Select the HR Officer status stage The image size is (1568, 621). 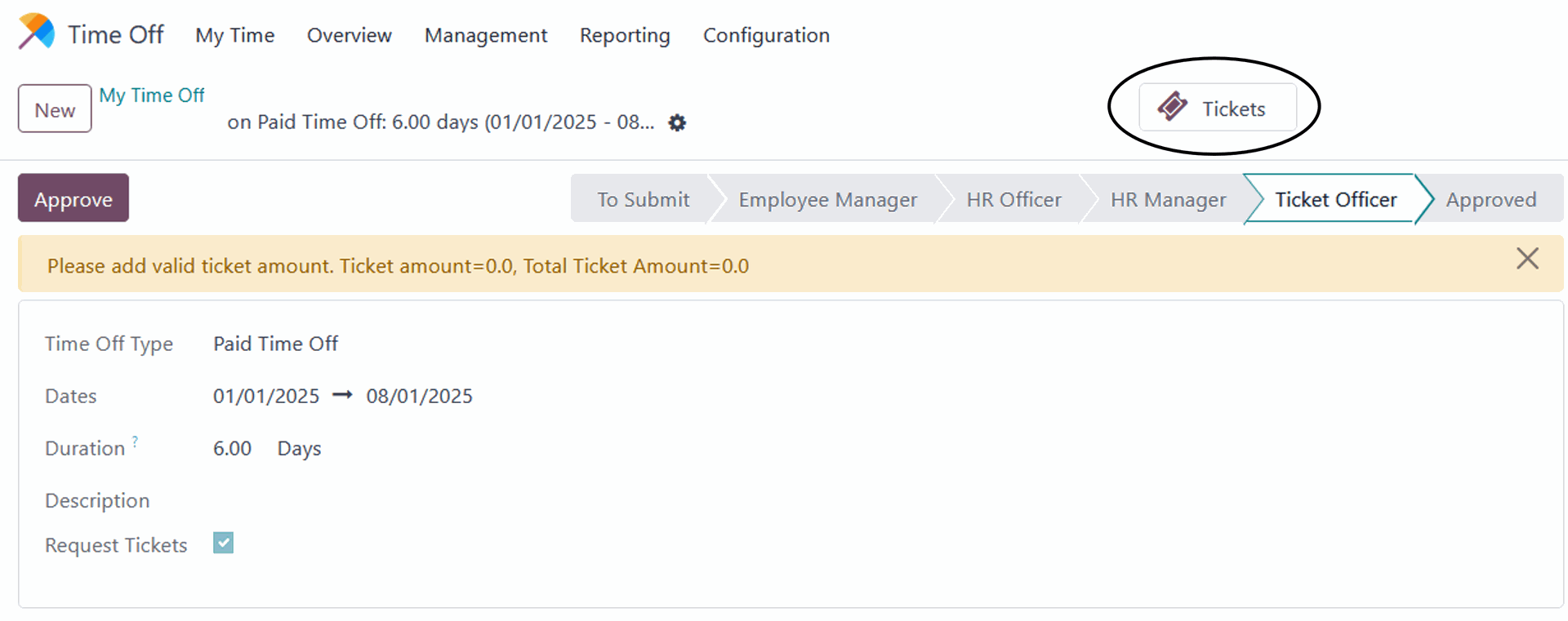coord(1013,199)
